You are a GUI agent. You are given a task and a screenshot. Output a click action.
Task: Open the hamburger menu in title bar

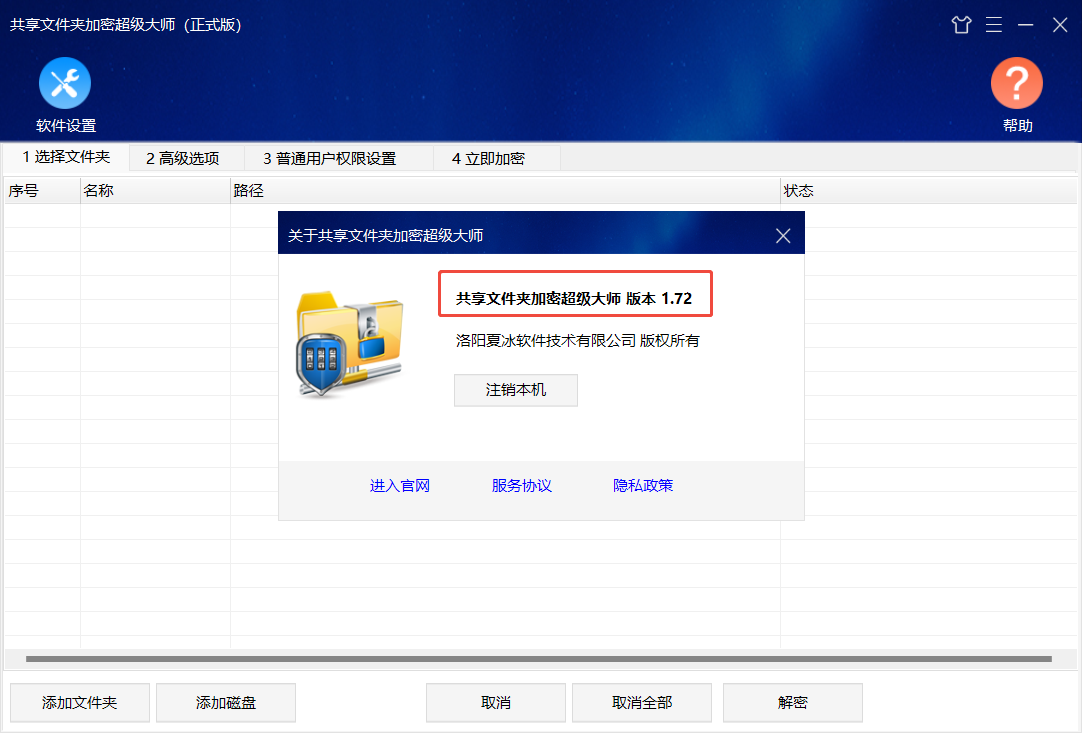[x=994, y=25]
